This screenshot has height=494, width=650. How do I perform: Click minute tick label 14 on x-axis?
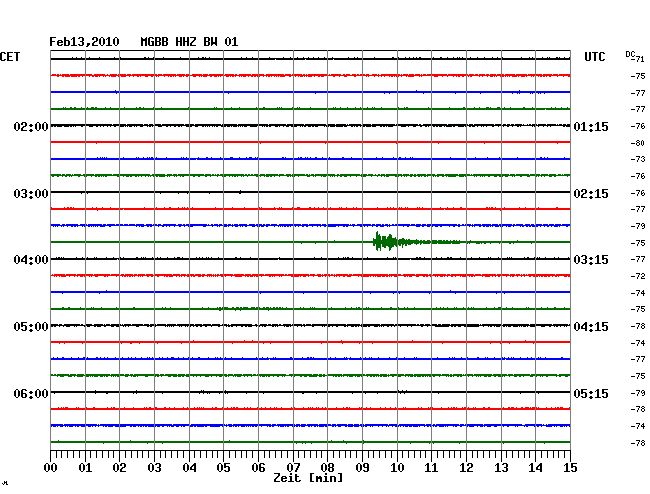[535, 467]
